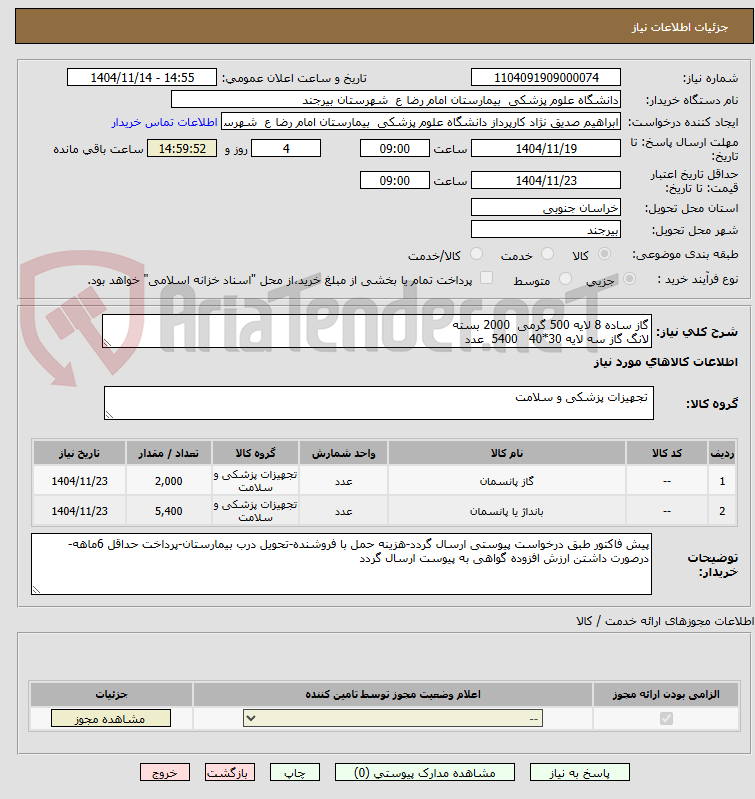This screenshot has width=755, height=799.
Task: Click the resize handle of گروه کالا box
Action: pos(109,415)
